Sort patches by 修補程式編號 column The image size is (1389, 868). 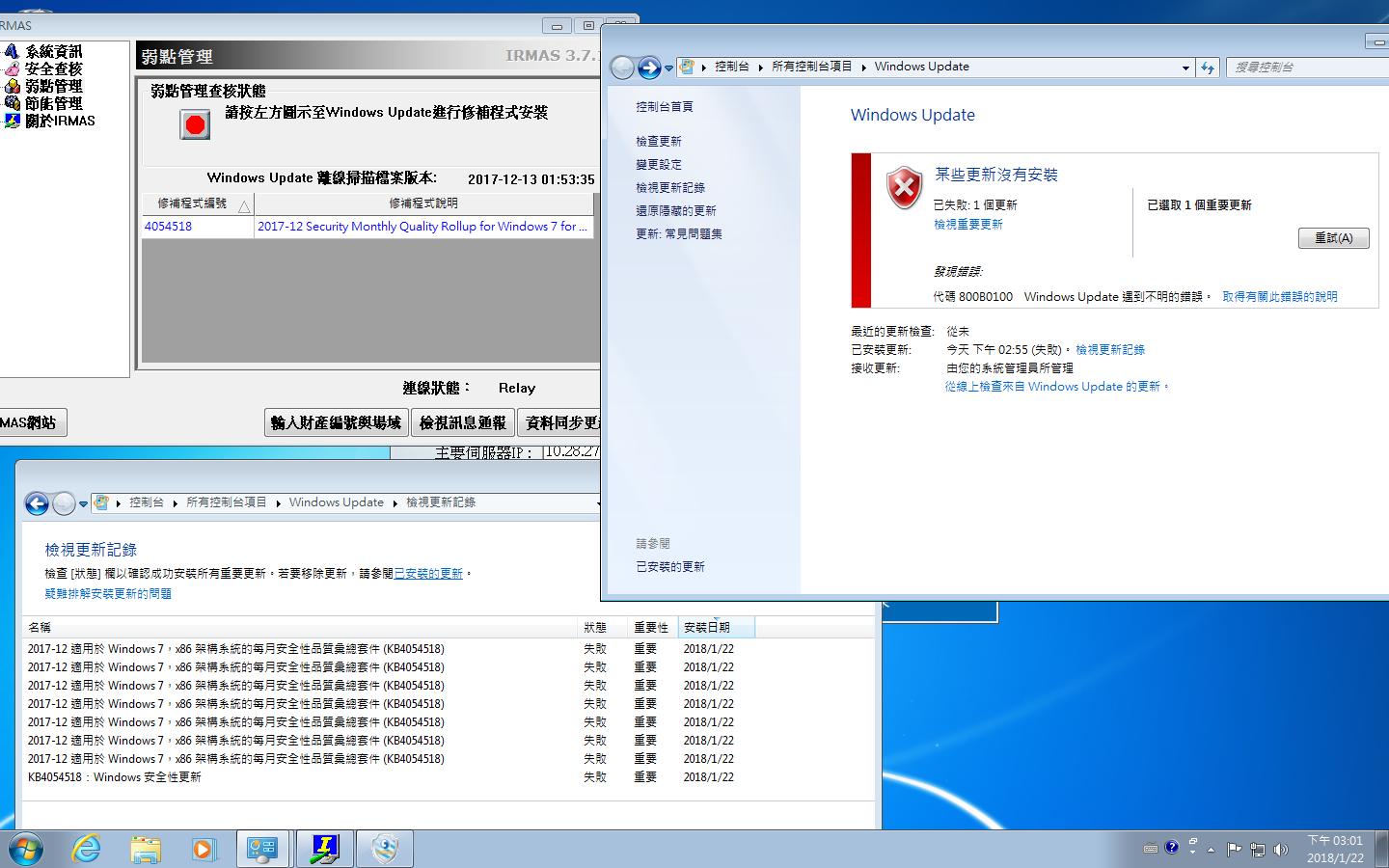tap(198, 203)
